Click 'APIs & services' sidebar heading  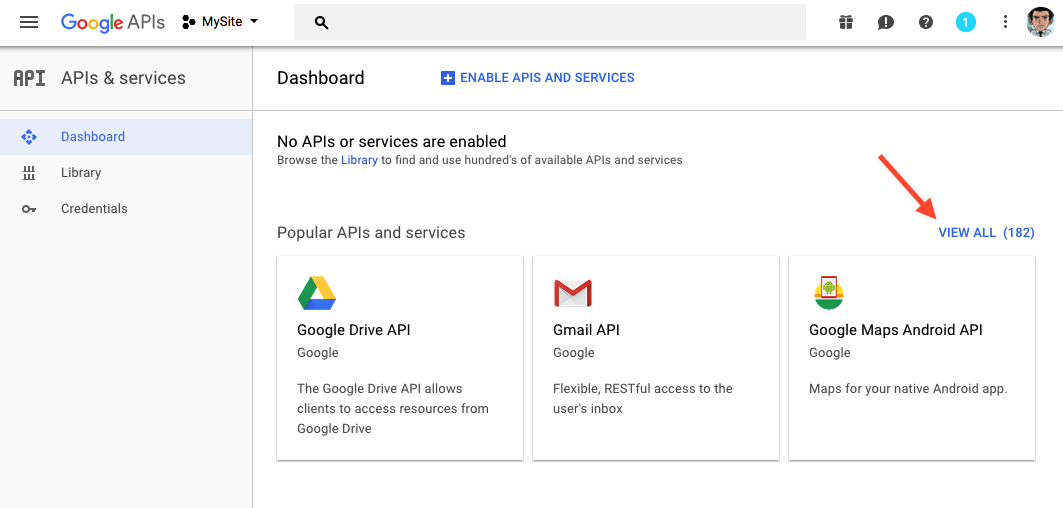(x=123, y=78)
